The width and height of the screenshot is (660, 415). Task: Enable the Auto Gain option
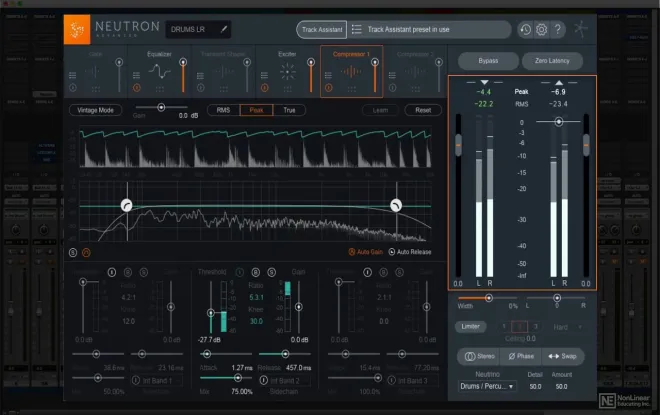(365, 252)
